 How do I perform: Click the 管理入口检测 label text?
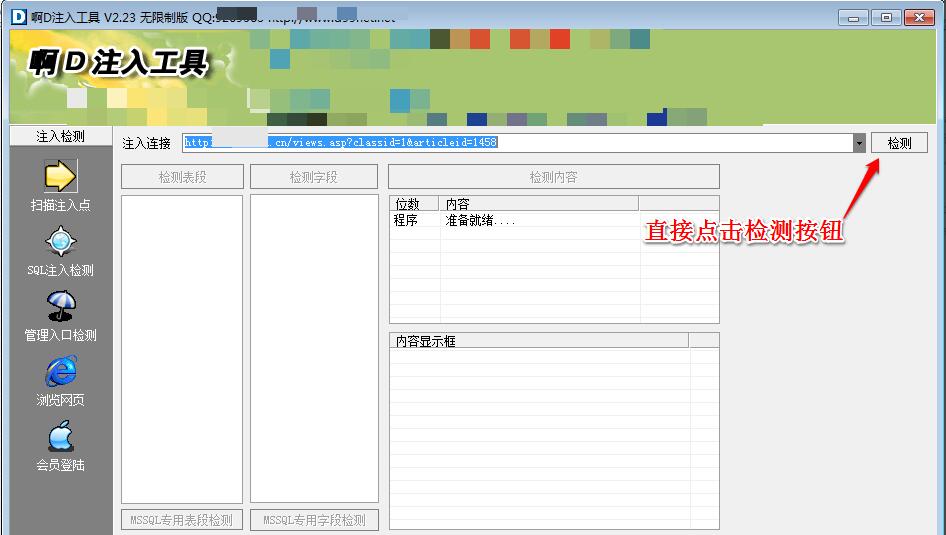pos(60,335)
